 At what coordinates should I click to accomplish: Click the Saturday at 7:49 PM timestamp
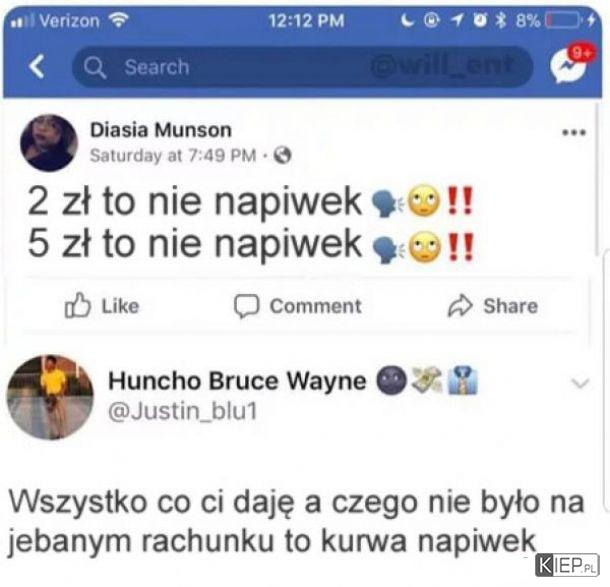pyautogui.click(x=173, y=156)
